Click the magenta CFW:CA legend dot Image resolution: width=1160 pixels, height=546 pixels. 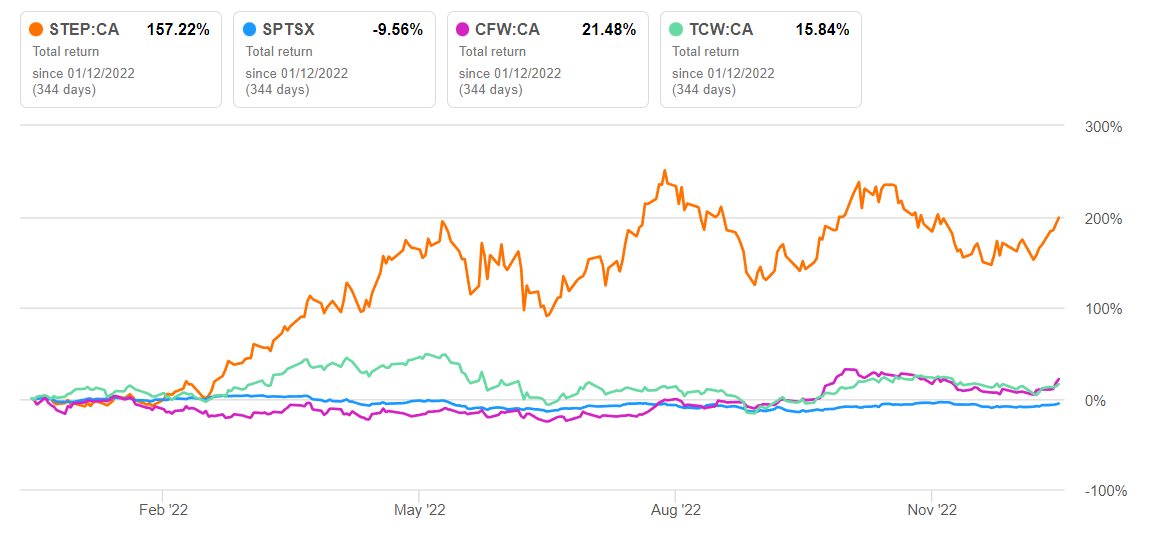point(464,30)
